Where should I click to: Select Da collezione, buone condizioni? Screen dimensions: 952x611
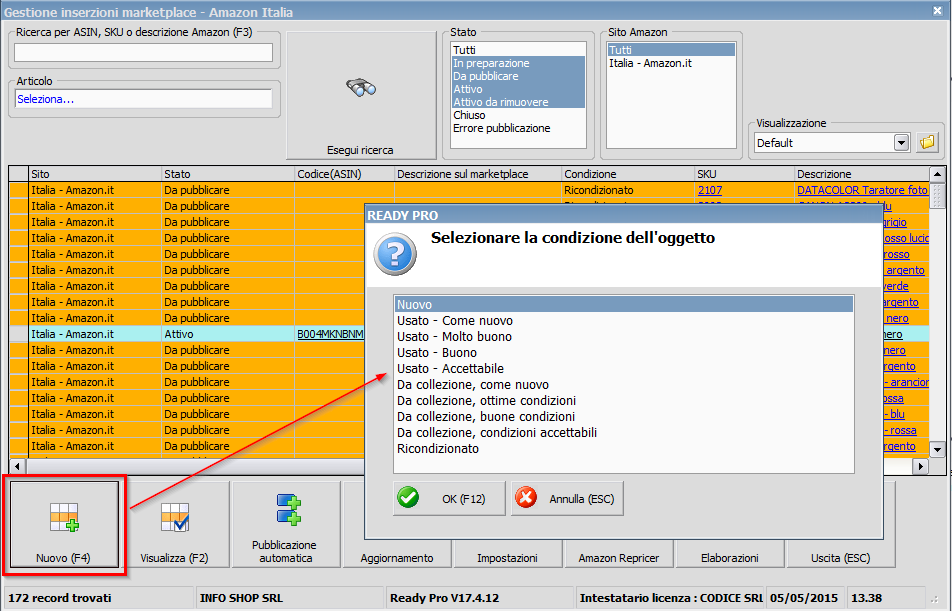(x=624, y=417)
